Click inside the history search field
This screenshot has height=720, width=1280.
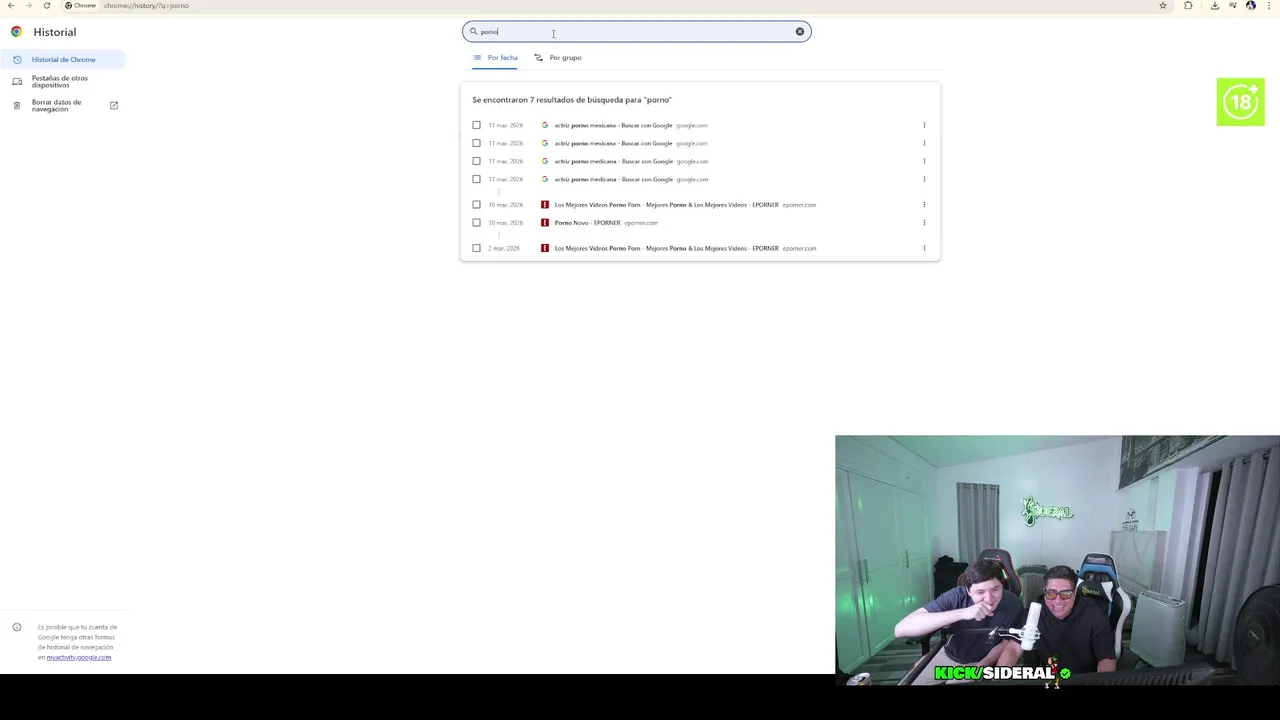coord(636,32)
